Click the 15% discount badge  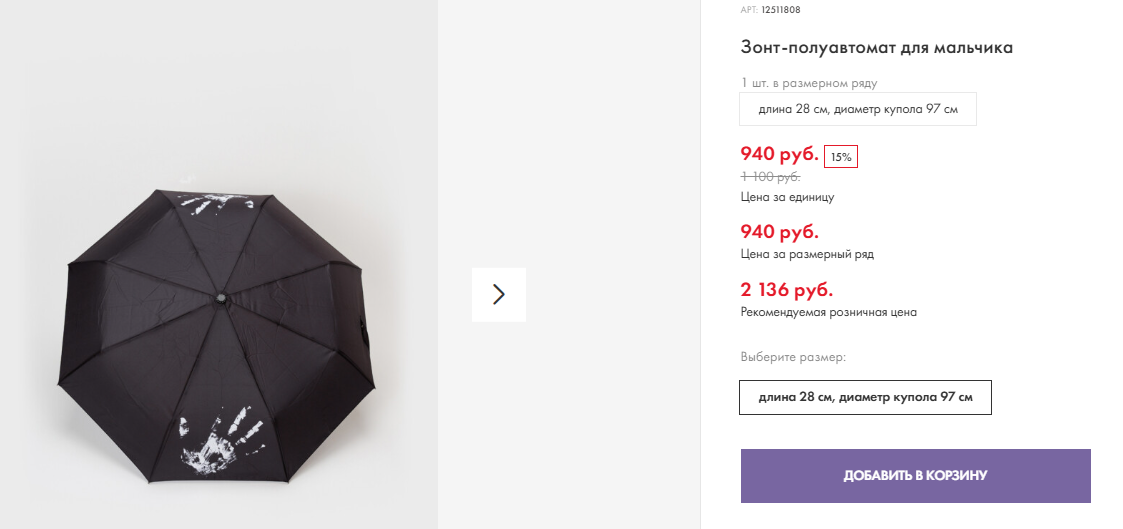(x=841, y=157)
